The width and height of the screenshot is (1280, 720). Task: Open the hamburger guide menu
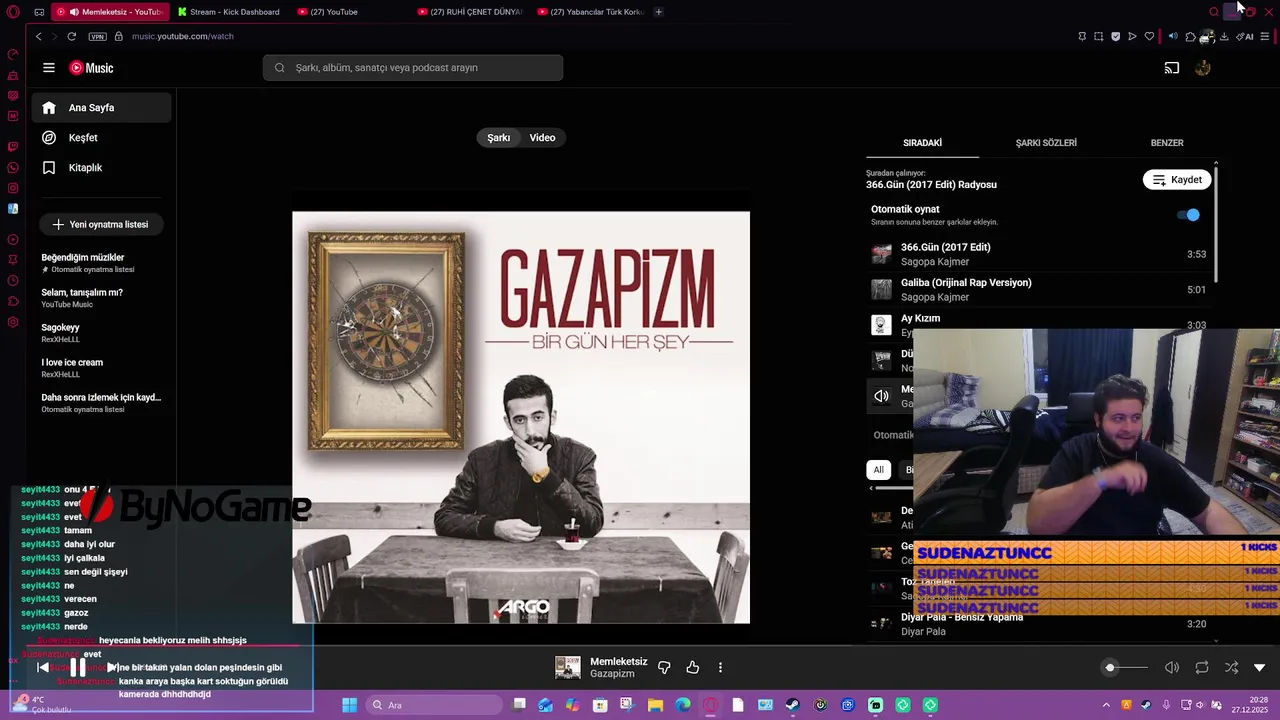tap(48, 68)
